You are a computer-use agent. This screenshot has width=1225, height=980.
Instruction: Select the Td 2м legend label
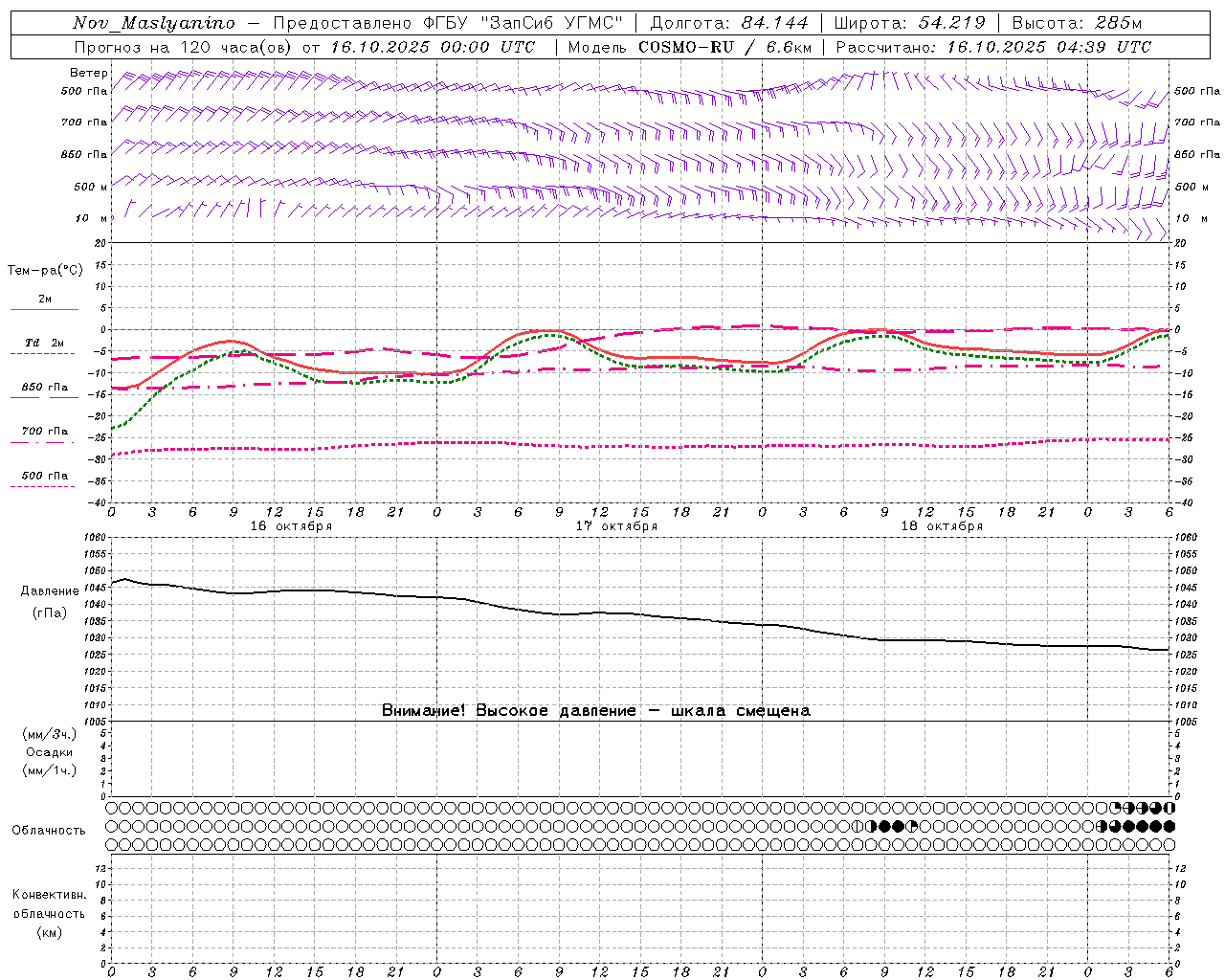coord(45,343)
